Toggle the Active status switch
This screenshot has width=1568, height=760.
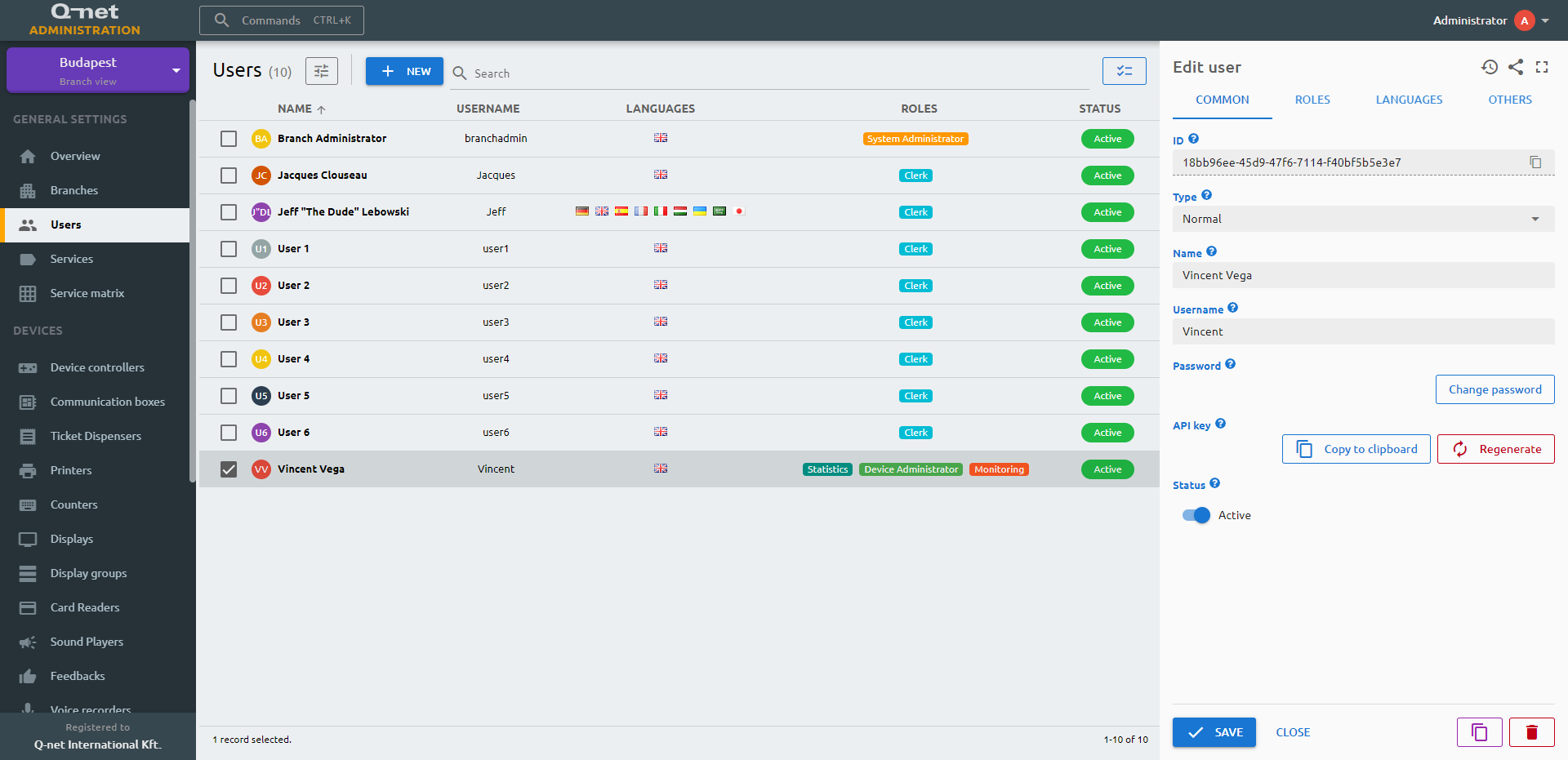point(1196,515)
